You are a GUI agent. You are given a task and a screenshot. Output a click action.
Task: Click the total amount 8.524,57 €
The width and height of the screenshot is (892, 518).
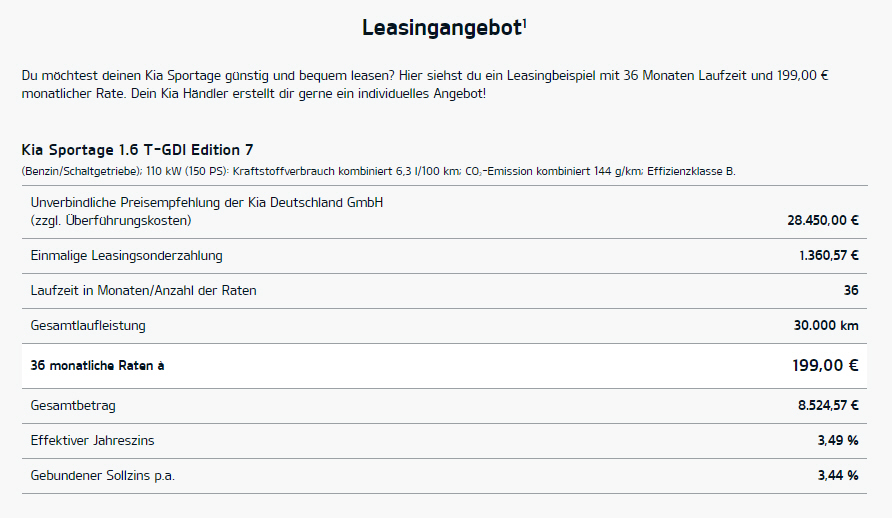pos(828,405)
